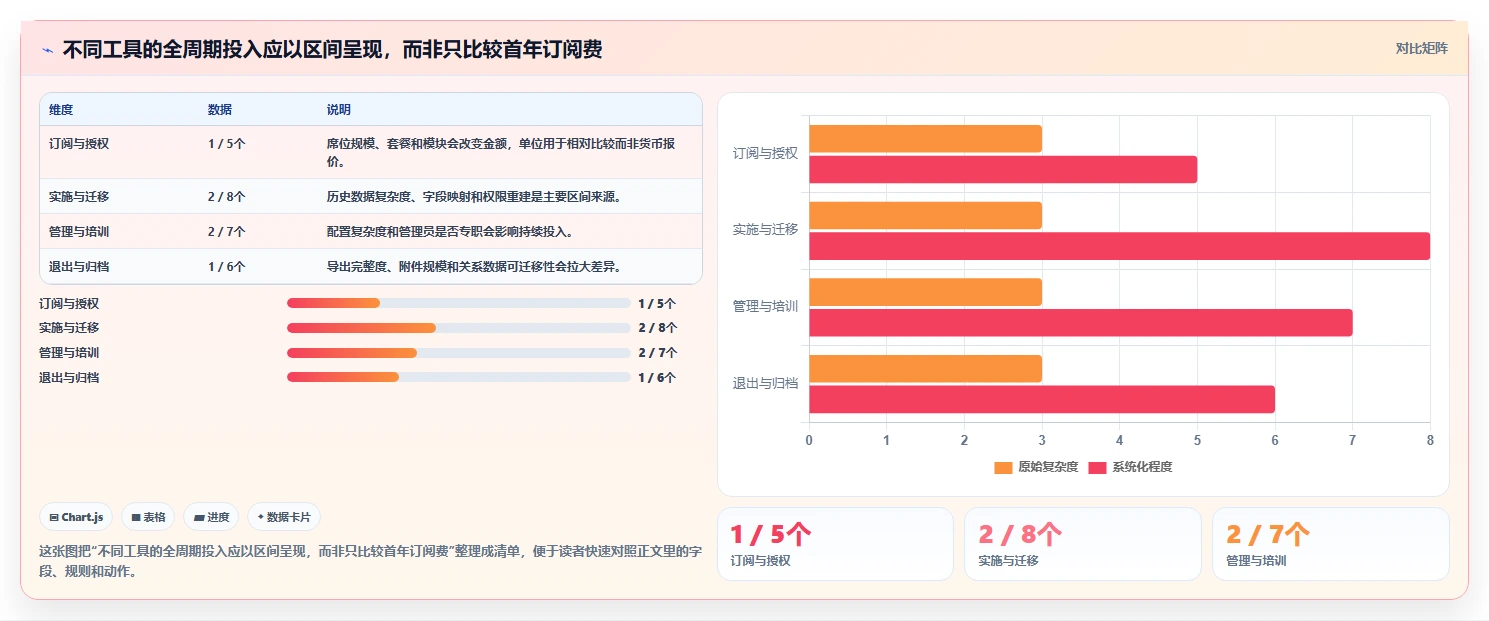Click the table value 2 / 7个
The width and height of the screenshot is (1489, 621).
pyautogui.click(x=227, y=232)
